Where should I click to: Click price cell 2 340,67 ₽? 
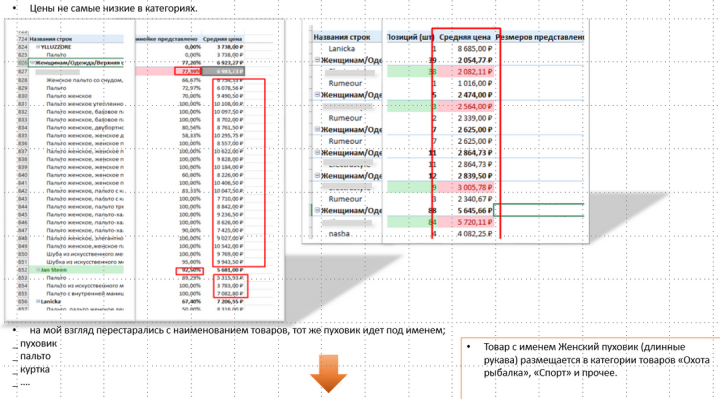pyautogui.click(x=475, y=199)
